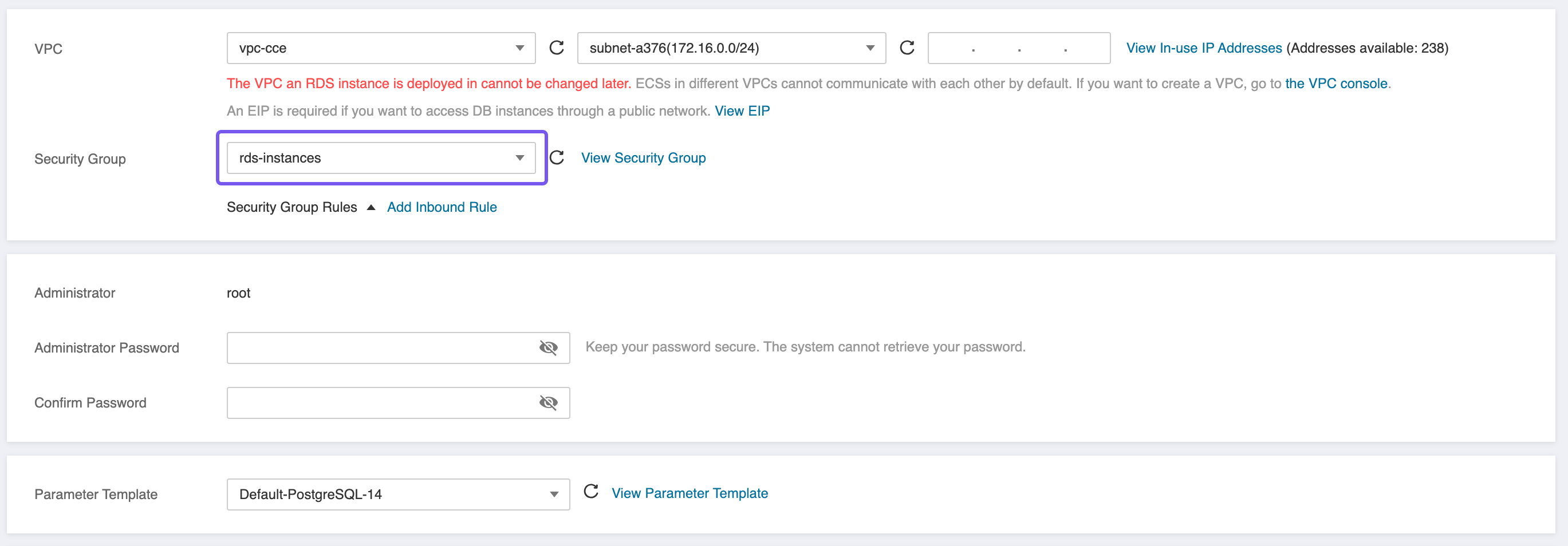This screenshot has height=546, width=1568.
Task: Collapse the Security Group Rules section
Action: click(371, 207)
